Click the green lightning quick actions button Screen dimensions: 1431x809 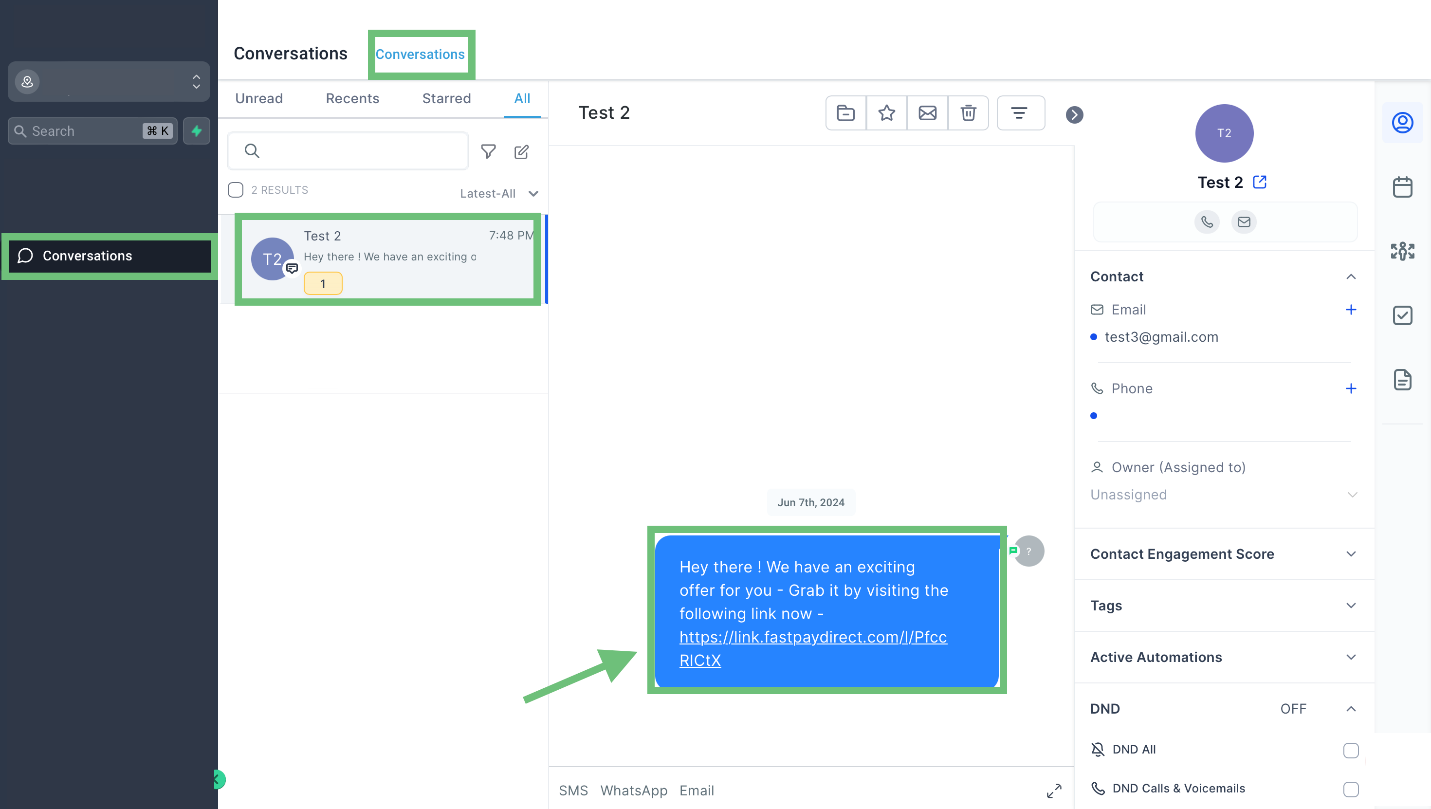click(x=197, y=131)
